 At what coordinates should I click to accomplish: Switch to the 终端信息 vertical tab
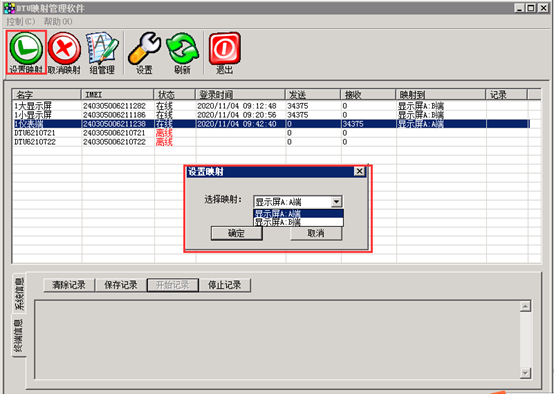click(19, 335)
